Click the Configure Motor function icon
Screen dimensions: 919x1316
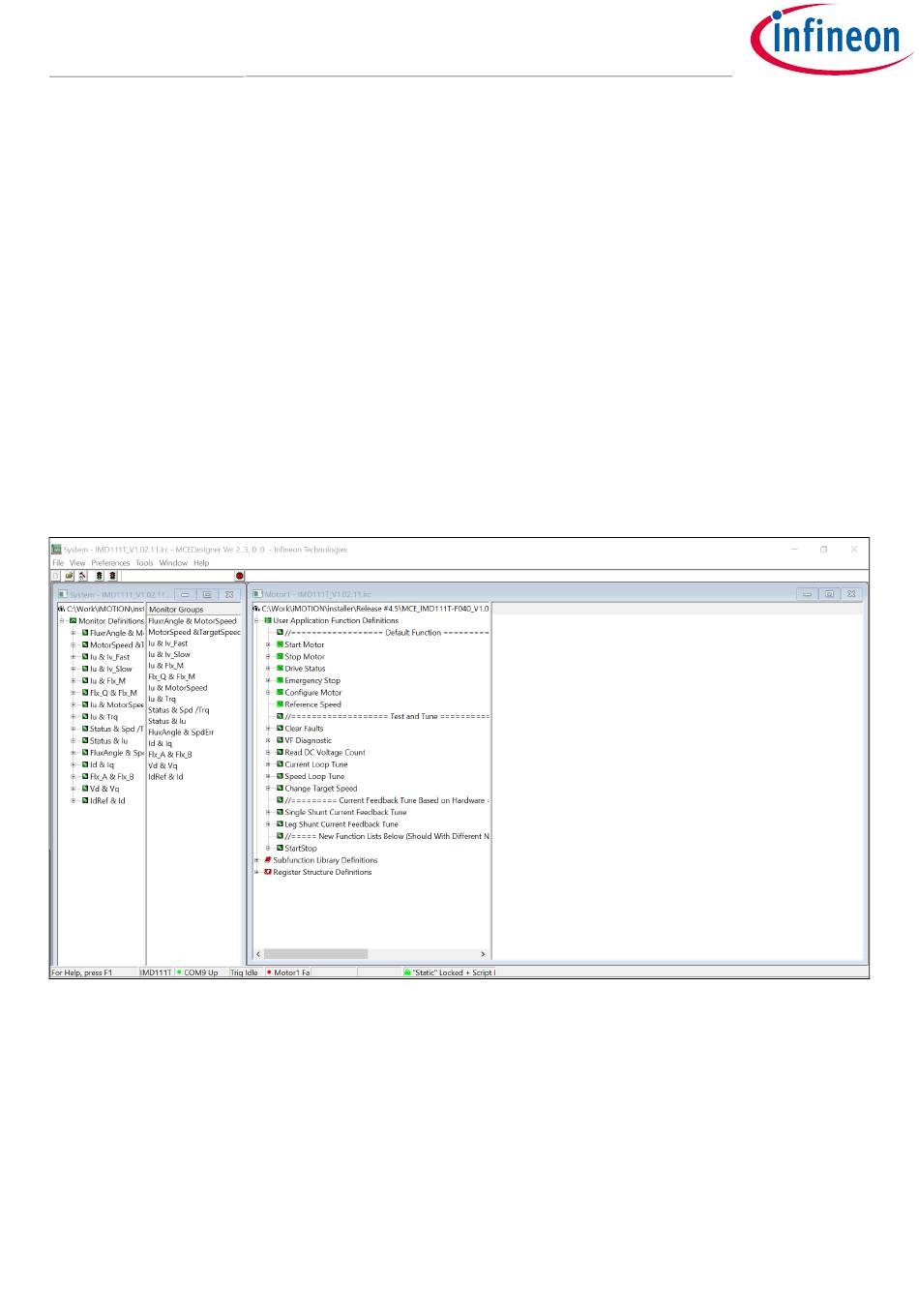(x=280, y=693)
